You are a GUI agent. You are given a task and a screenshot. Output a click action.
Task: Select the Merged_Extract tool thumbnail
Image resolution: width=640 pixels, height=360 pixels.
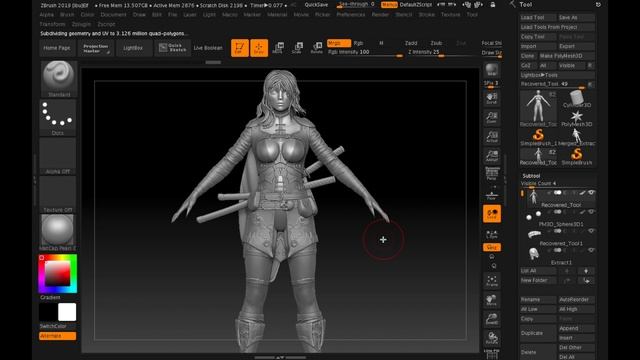tap(576, 137)
